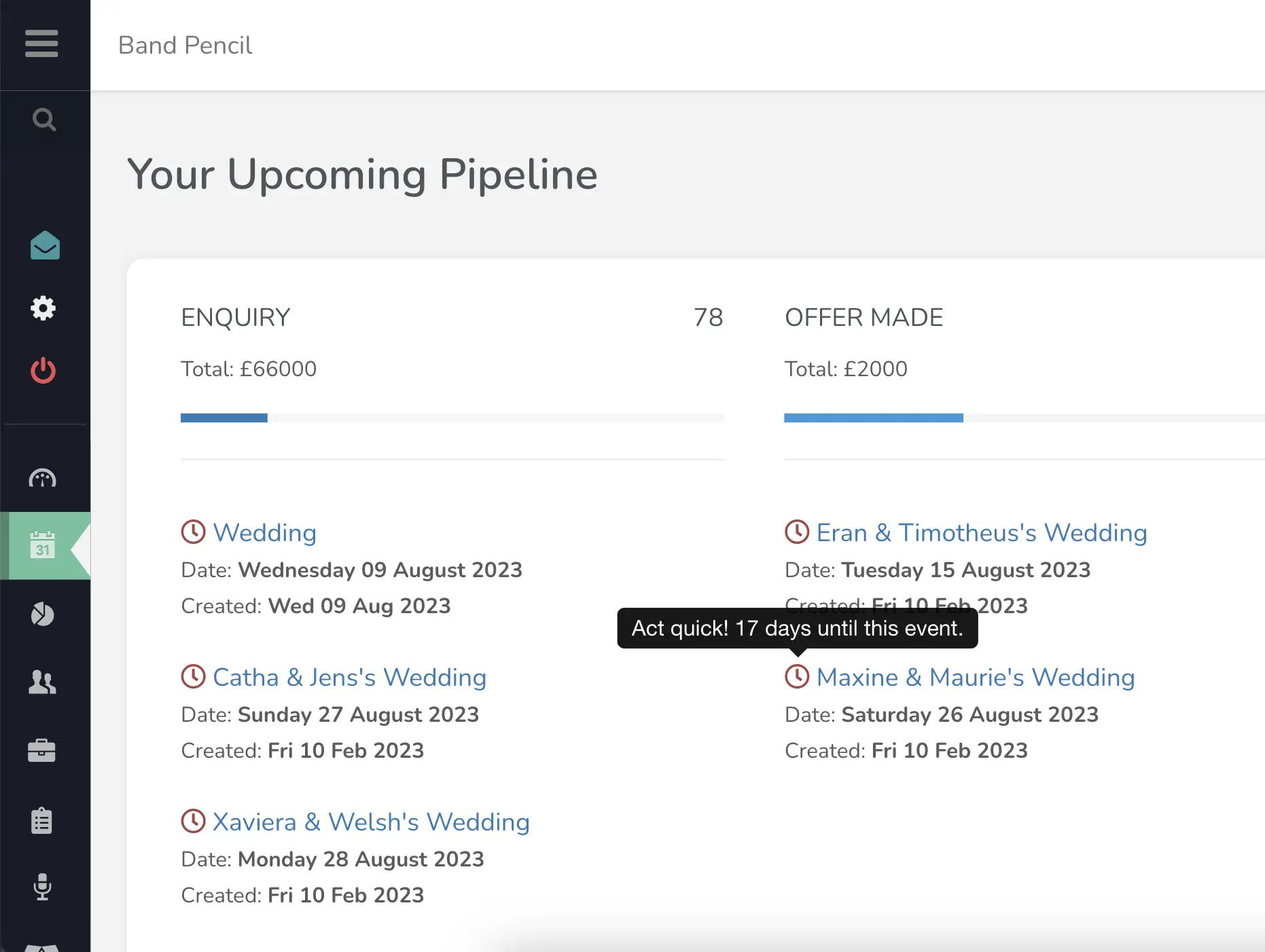Screen dimensions: 1265x952
Task: Click the OFFER MADE column heading
Action: point(864,318)
